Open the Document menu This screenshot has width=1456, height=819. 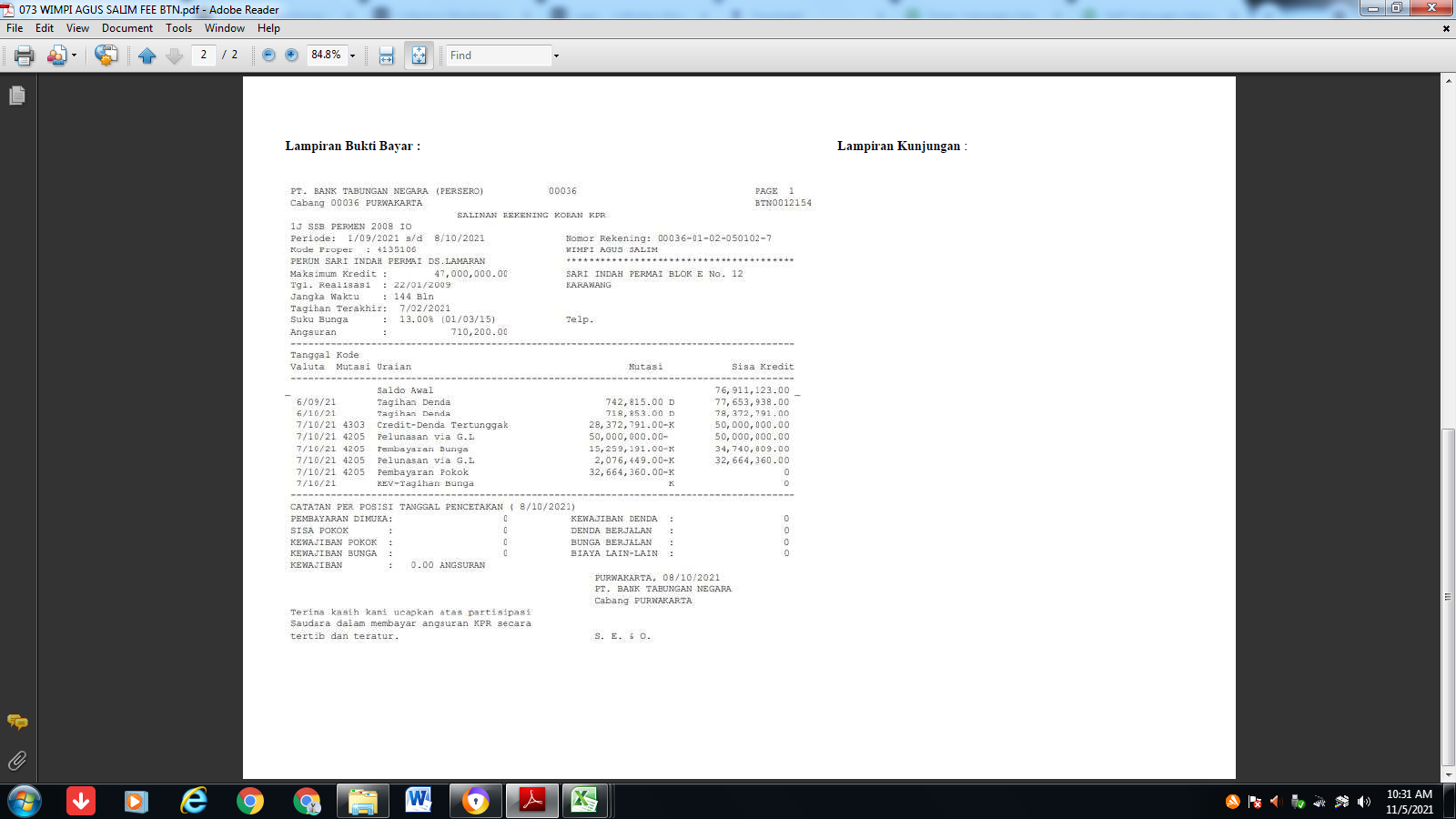click(126, 28)
